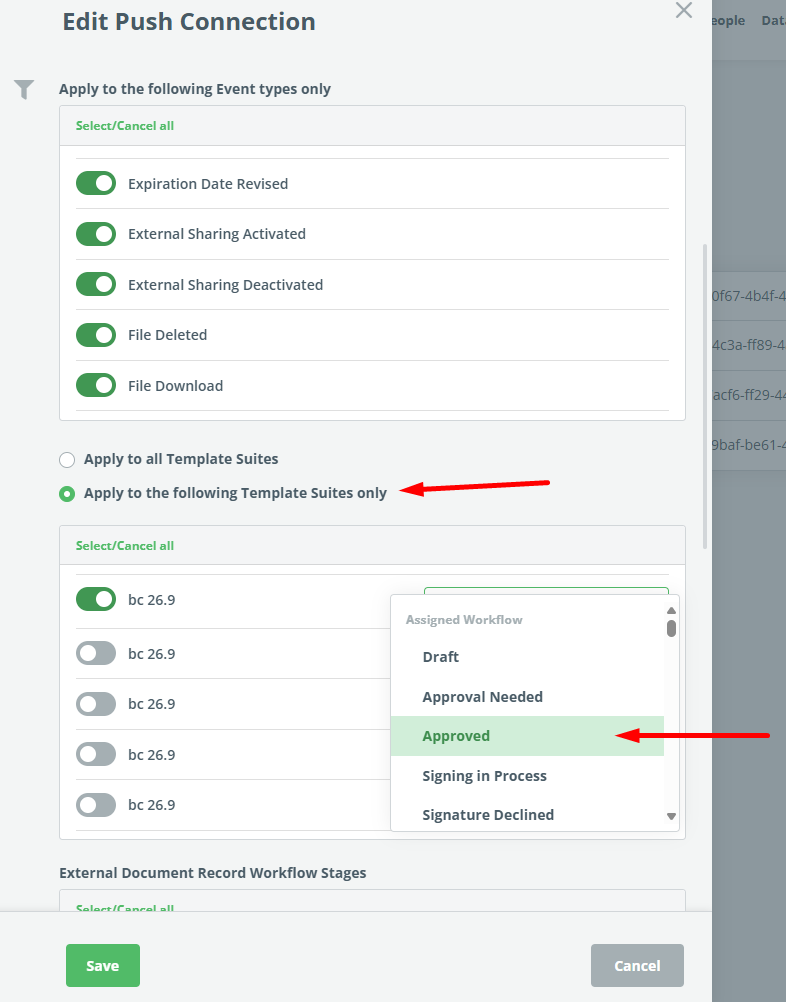Turn off the first bc 26.9 template suite
This screenshot has height=1002, width=786.
(x=96, y=600)
